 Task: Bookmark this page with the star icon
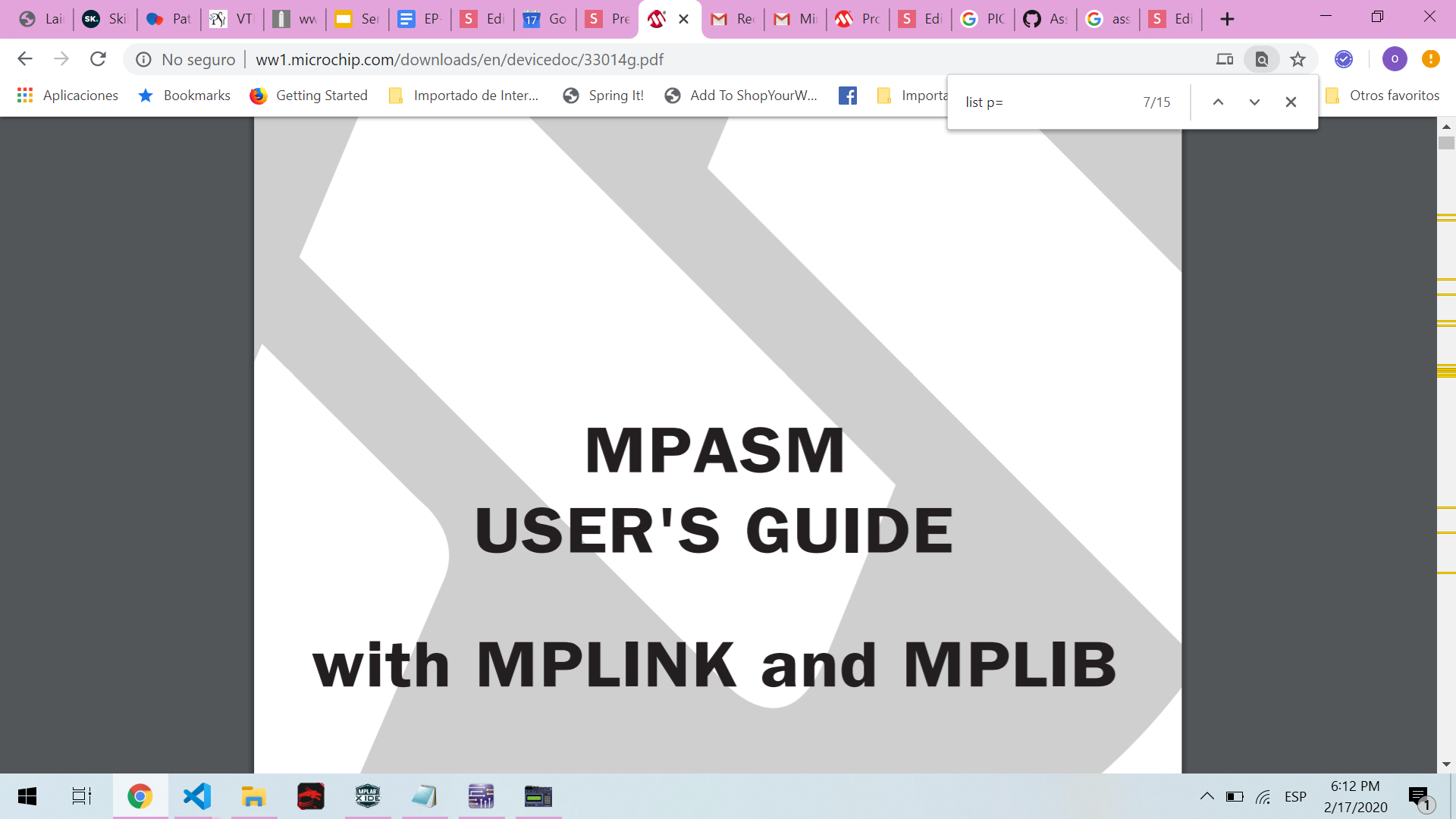coord(1298,59)
